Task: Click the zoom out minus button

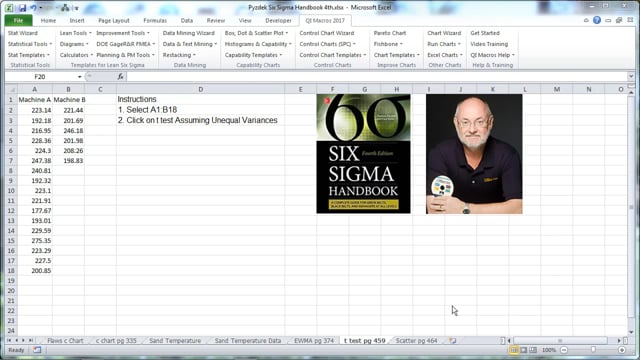Action: click(564, 350)
